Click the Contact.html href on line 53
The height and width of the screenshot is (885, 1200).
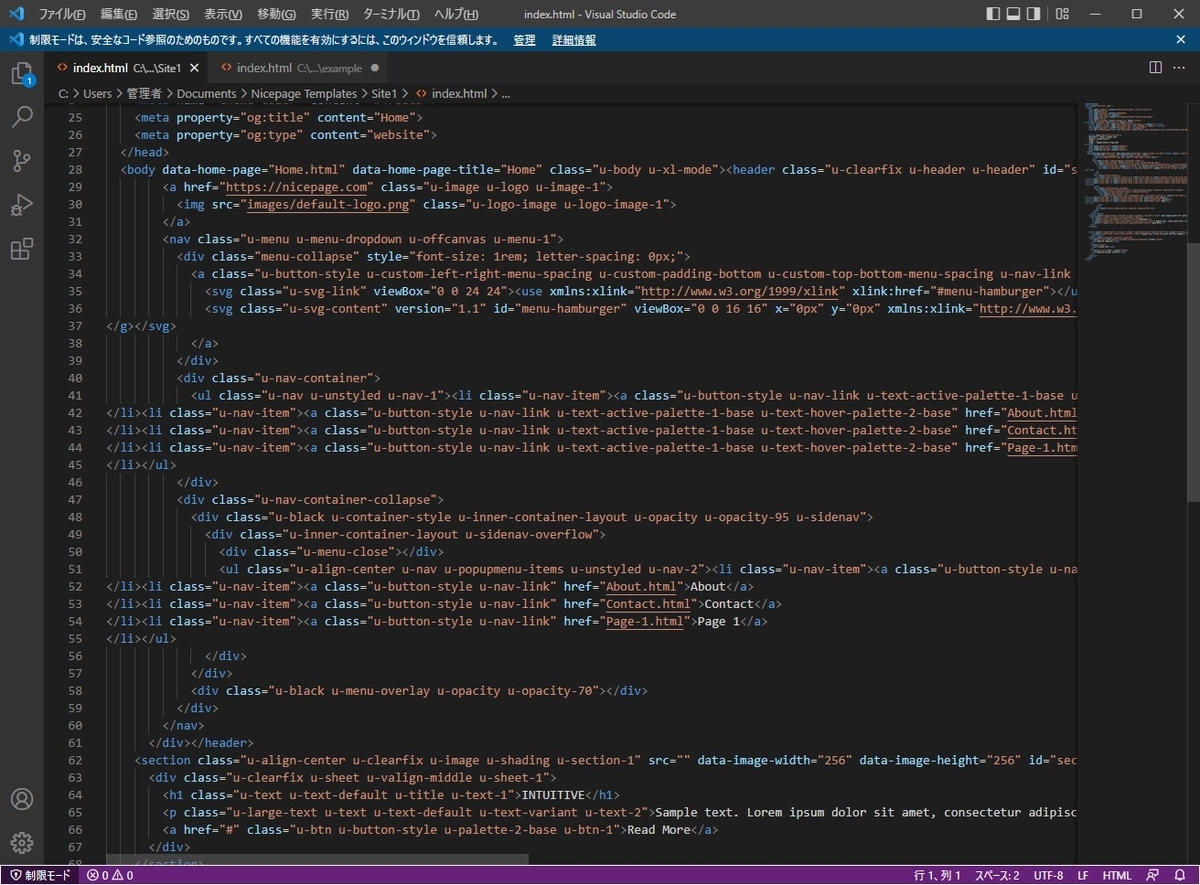650,603
